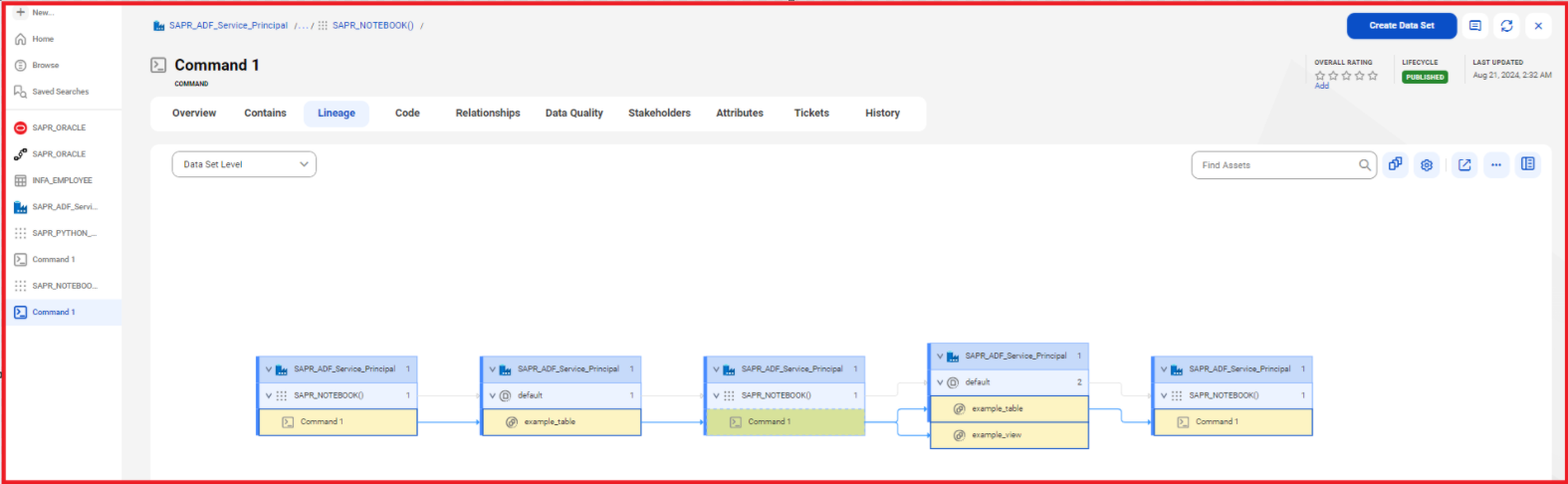Collapse SAPR_ADF_Service_Principal header above example_view node
Viewport: 1568px width, 484px height.
pyautogui.click(x=940, y=356)
